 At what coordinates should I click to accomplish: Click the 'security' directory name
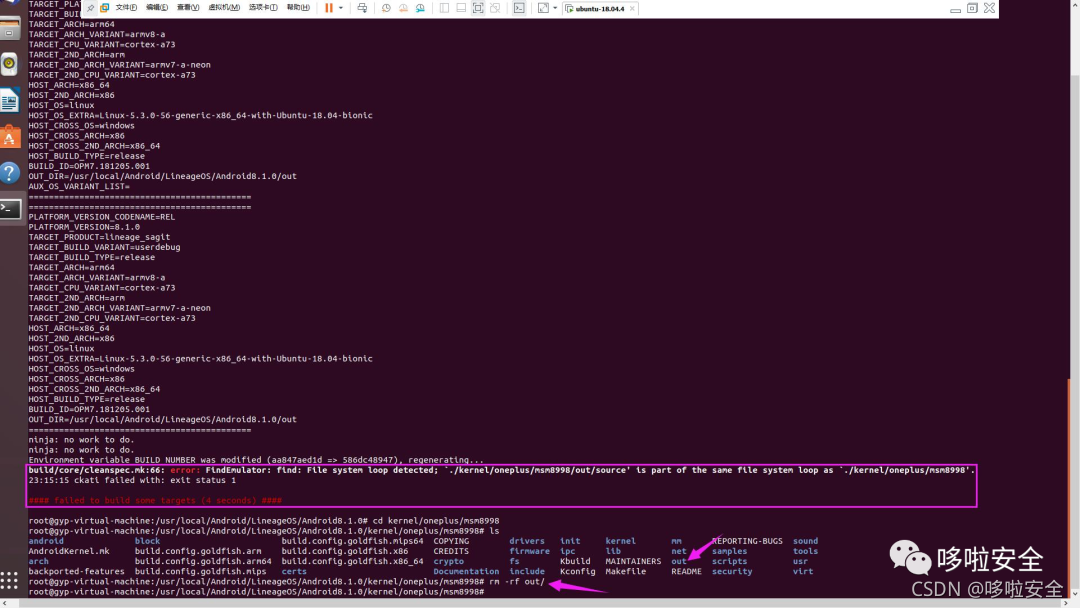click(x=732, y=572)
